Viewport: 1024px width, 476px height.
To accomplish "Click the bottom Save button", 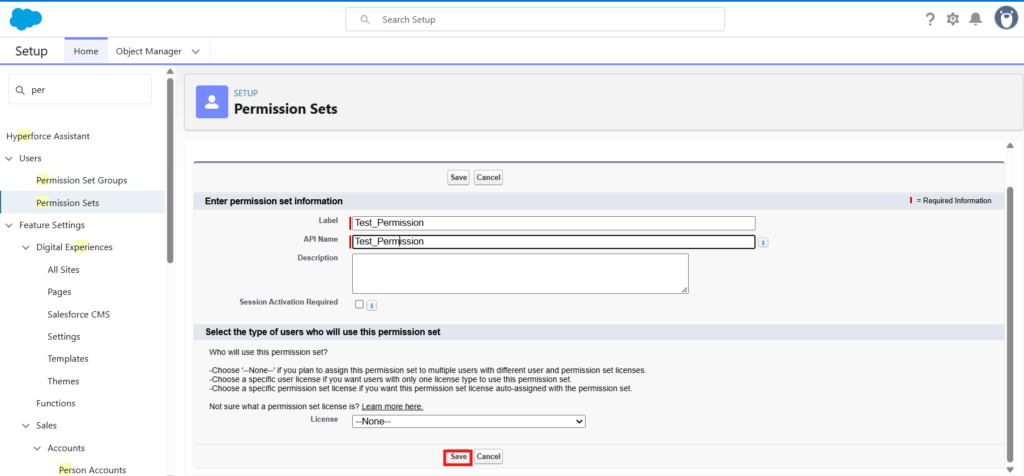I will tap(458, 457).
